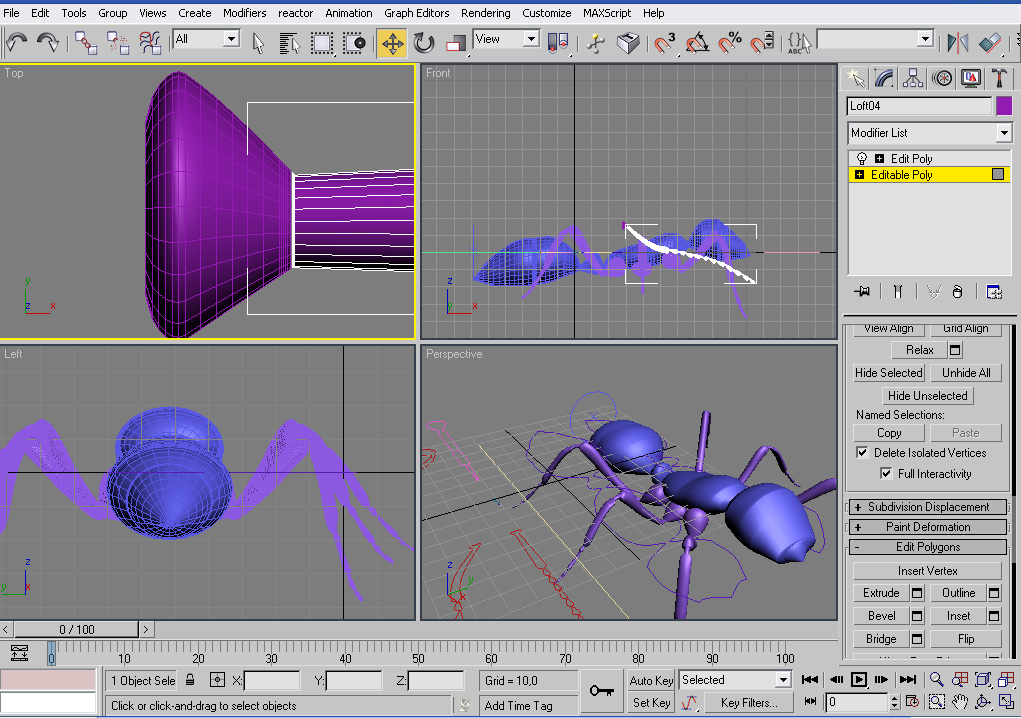The height and width of the screenshot is (718, 1021).
Task: Toggle Angle Snap icon
Action: point(697,43)
